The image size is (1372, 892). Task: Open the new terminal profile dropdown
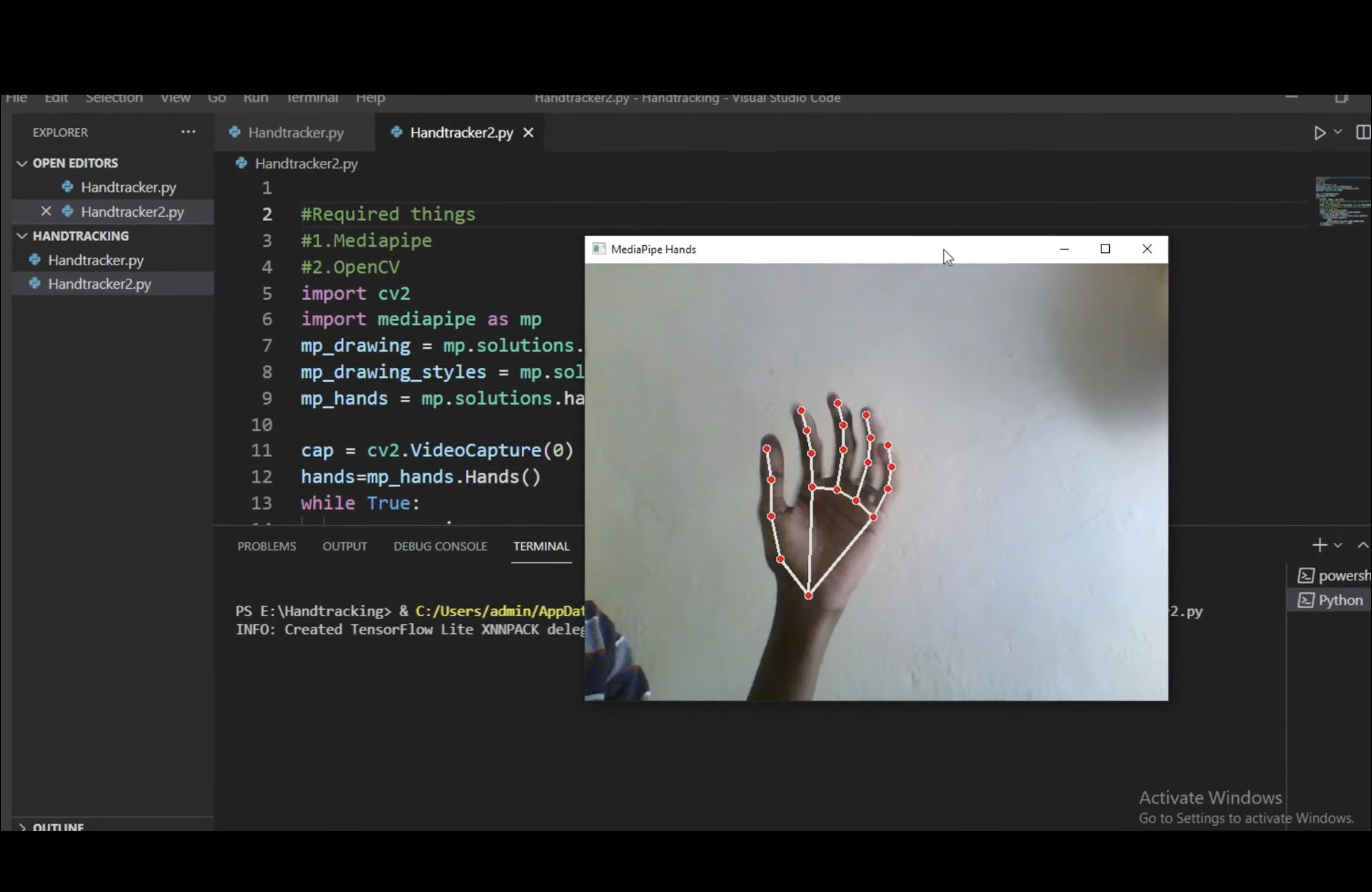click(1338, 545)
